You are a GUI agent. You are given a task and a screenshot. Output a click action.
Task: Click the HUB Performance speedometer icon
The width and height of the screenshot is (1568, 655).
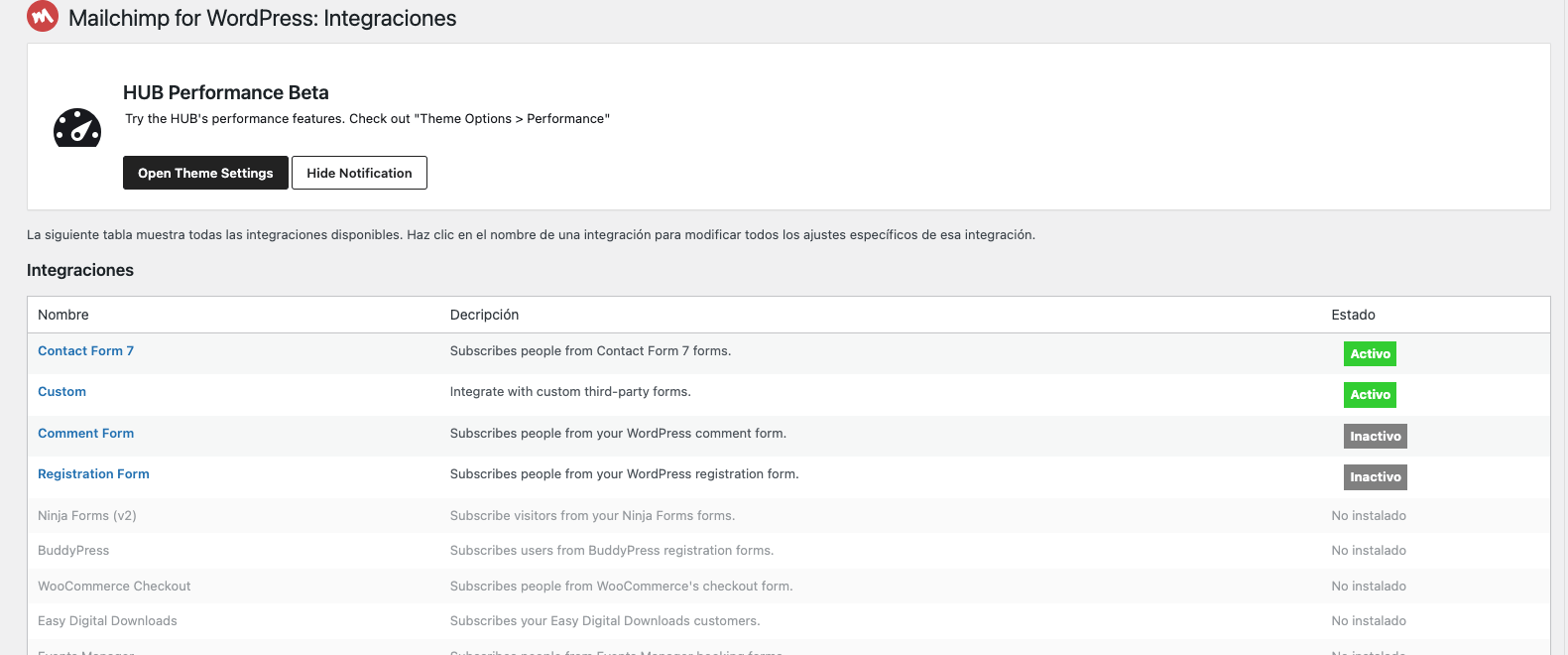[x=77, y=127]
